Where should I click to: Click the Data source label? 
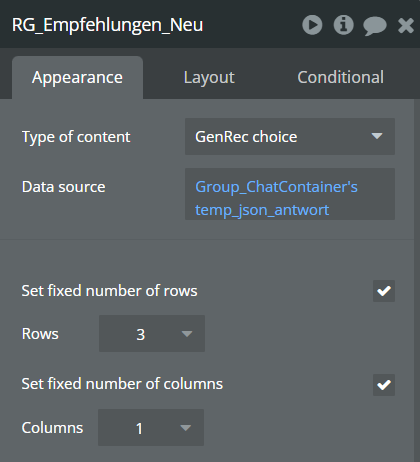tap(63, 187)
